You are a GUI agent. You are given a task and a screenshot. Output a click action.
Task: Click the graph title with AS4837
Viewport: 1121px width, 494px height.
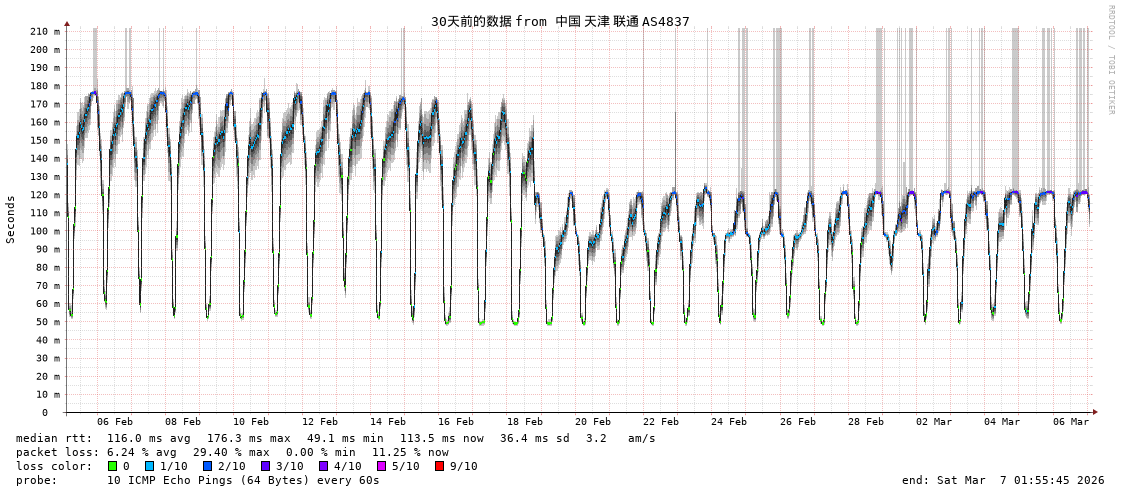click(560, 21)
